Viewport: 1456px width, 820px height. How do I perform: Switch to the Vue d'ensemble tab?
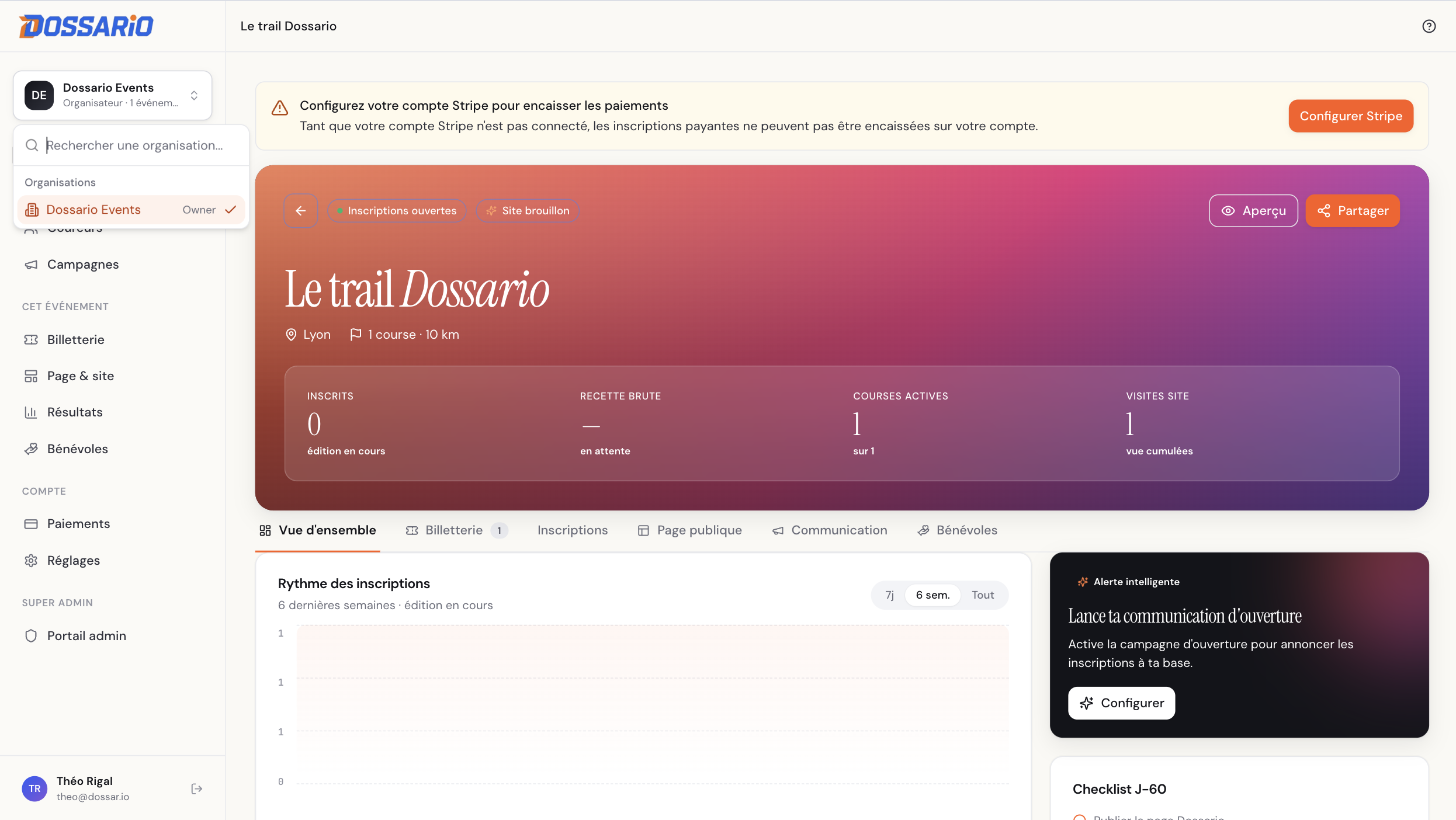click(x=317, y=530)
